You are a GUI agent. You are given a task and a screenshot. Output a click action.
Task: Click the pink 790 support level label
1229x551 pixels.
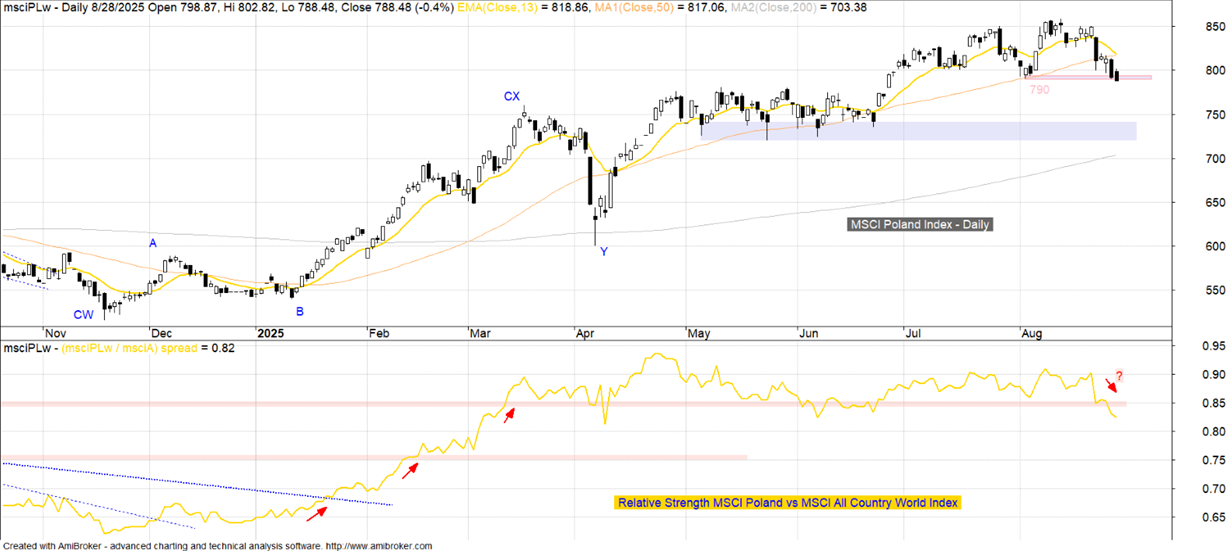coord(1039,90)
